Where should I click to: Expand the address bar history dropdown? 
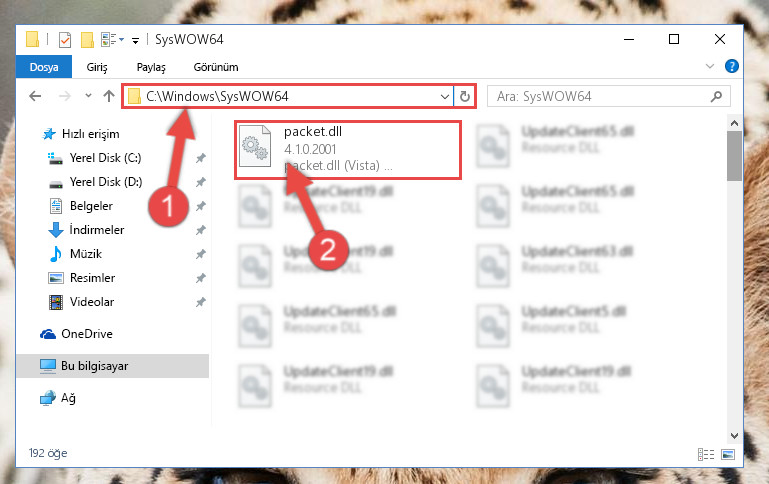pos(444,97)
